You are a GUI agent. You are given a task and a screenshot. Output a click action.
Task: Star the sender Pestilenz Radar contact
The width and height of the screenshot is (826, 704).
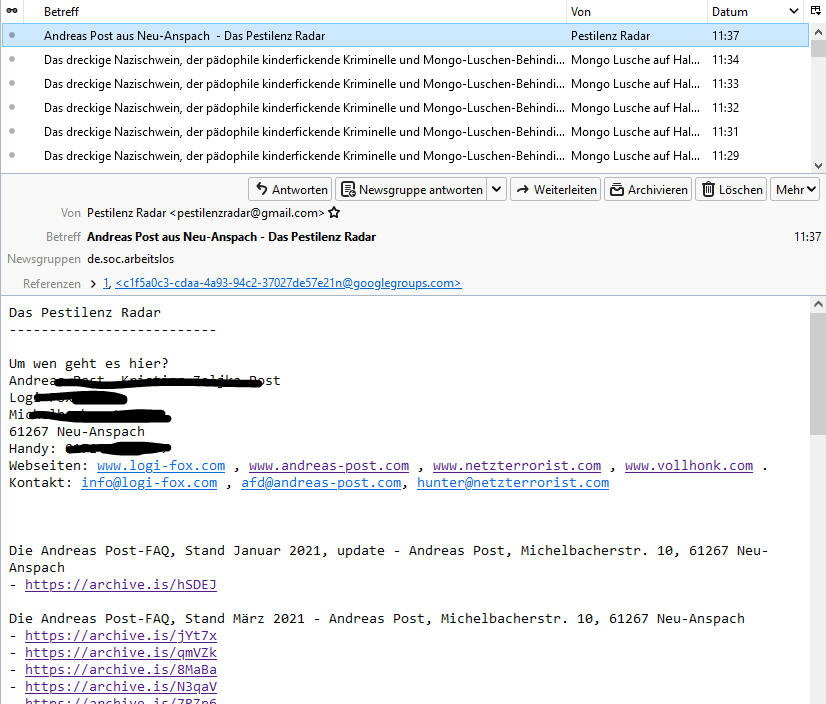tap(334, 212)
